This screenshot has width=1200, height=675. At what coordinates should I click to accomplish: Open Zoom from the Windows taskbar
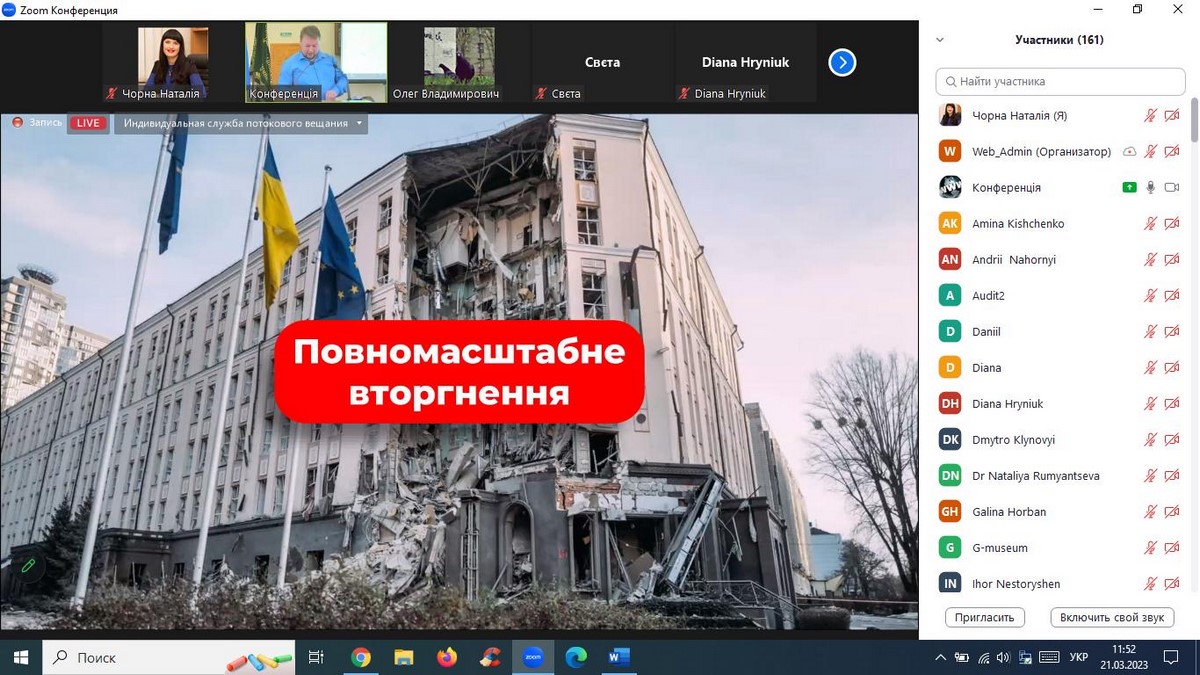click(x=532, y=657)
